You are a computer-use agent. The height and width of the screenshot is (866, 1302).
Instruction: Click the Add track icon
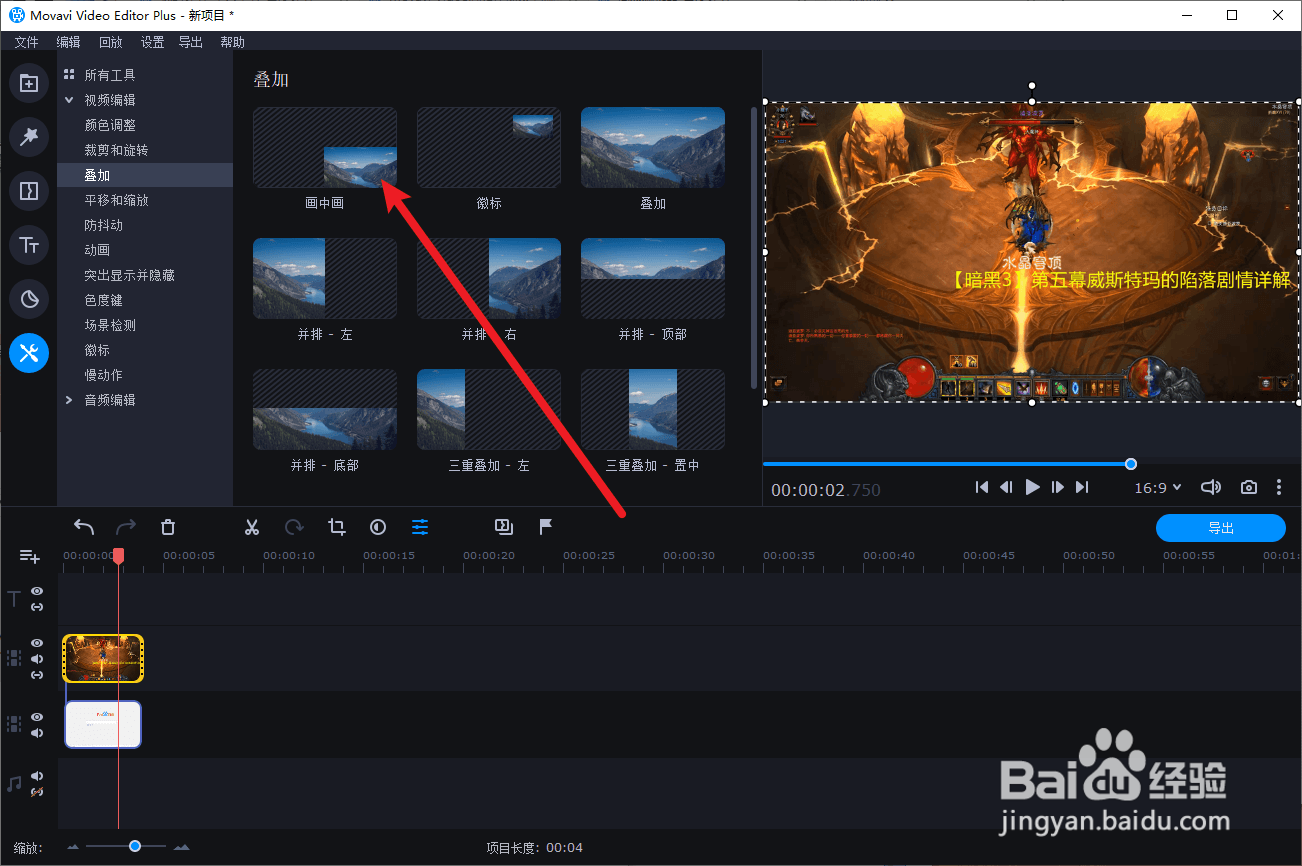(x=29, y=557)
